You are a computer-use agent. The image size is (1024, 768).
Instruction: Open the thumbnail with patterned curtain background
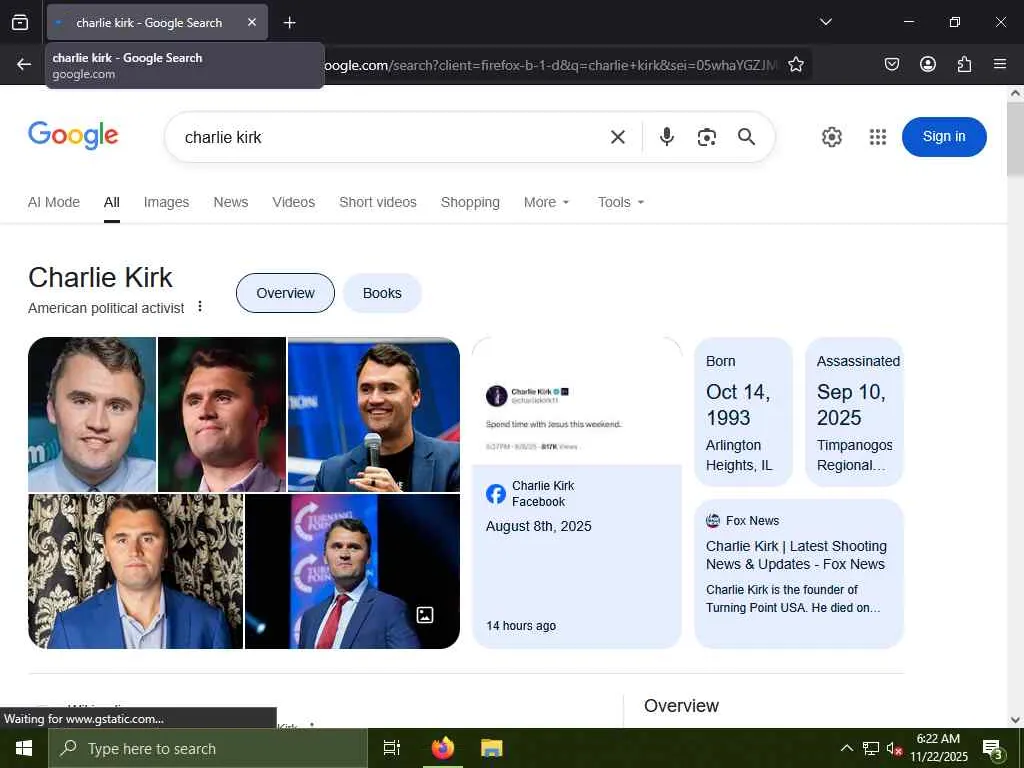pyautogui.click(x=136, y=571)
